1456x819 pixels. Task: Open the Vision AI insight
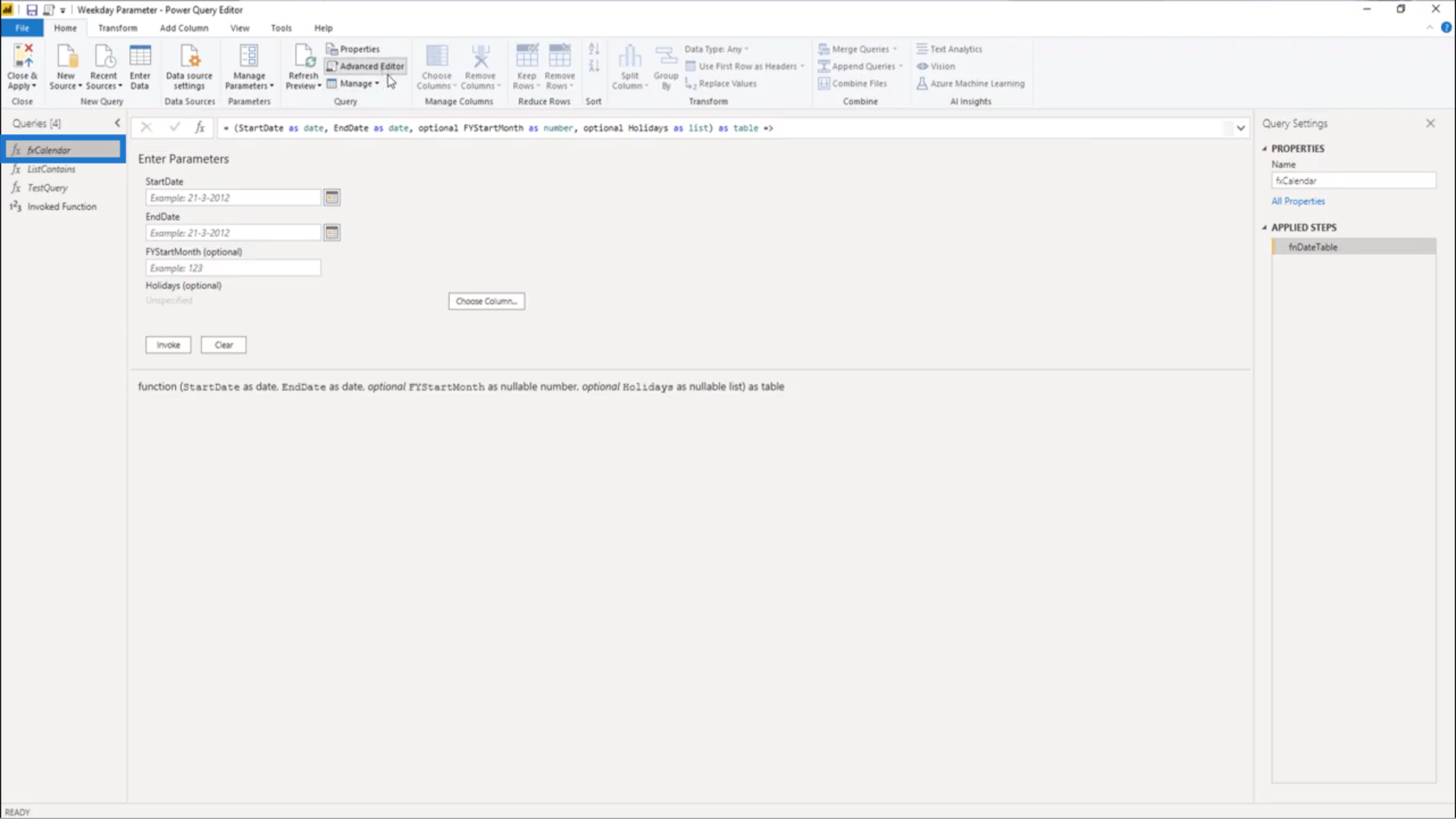936,66
